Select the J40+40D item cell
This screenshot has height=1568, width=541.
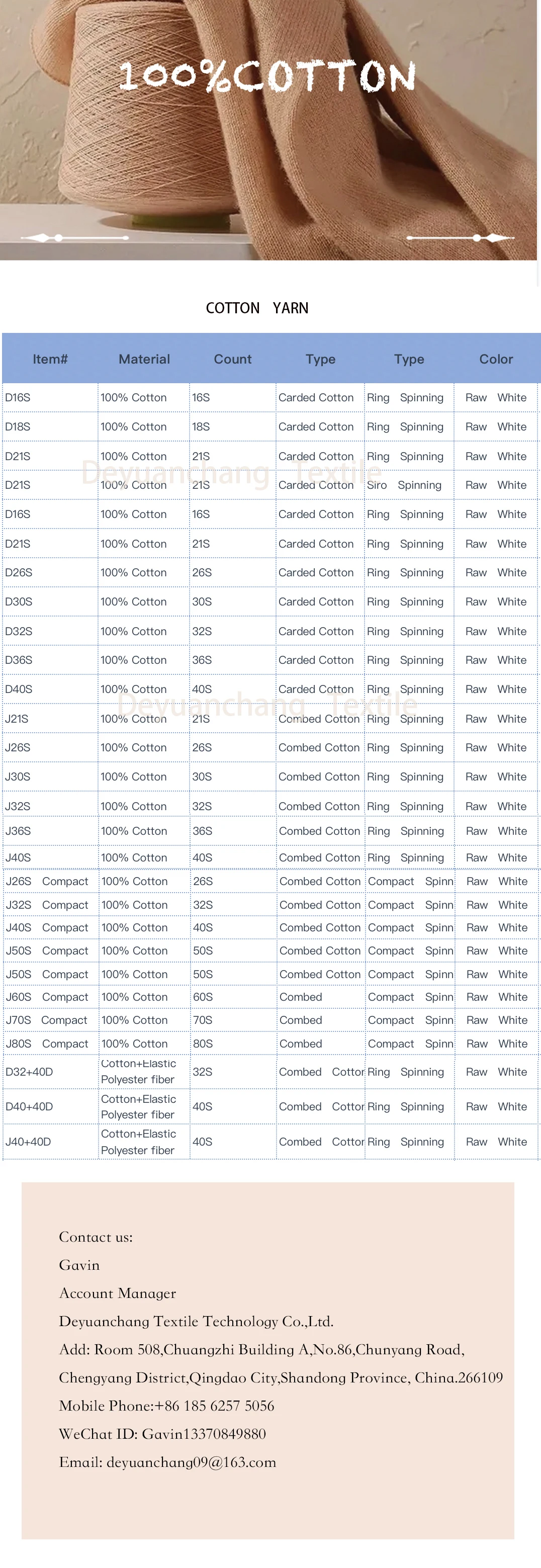coord(28,1142)
